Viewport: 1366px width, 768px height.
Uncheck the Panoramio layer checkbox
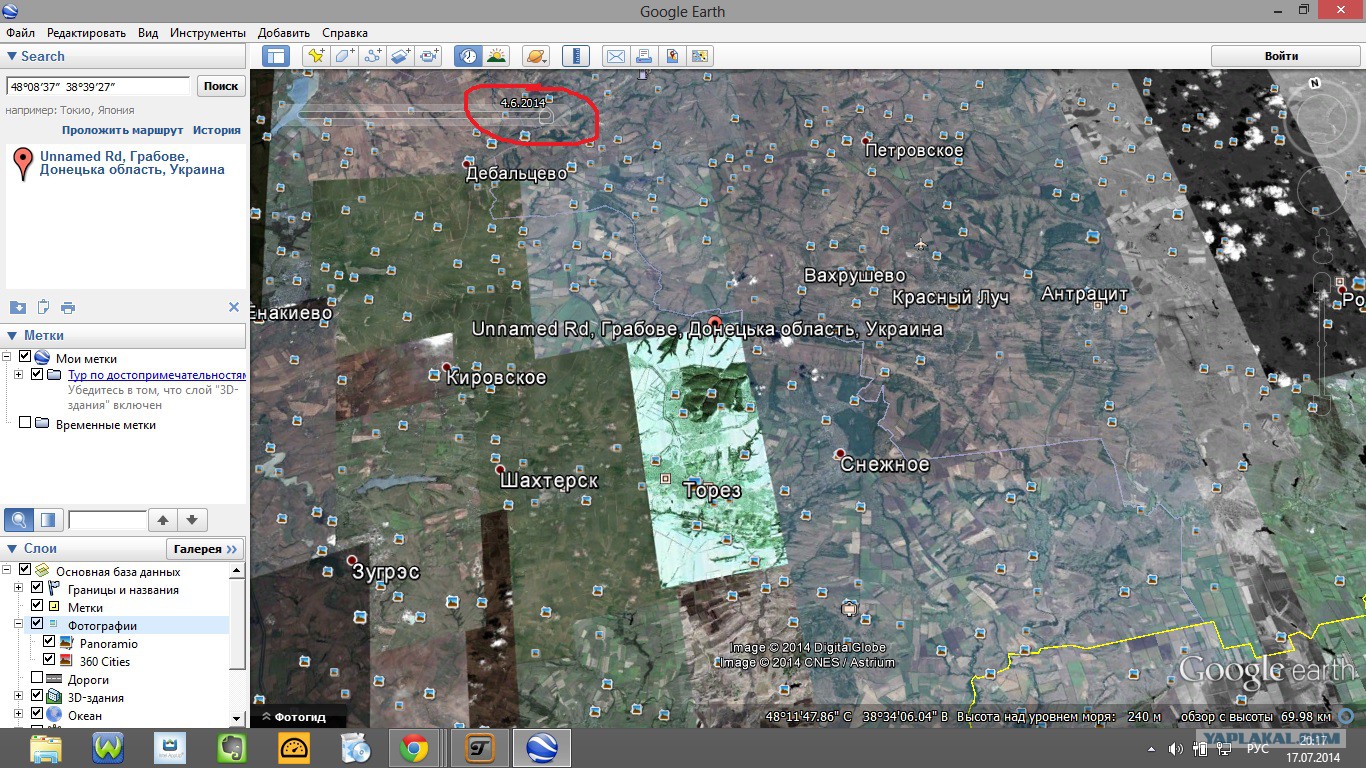click(49, 642)
